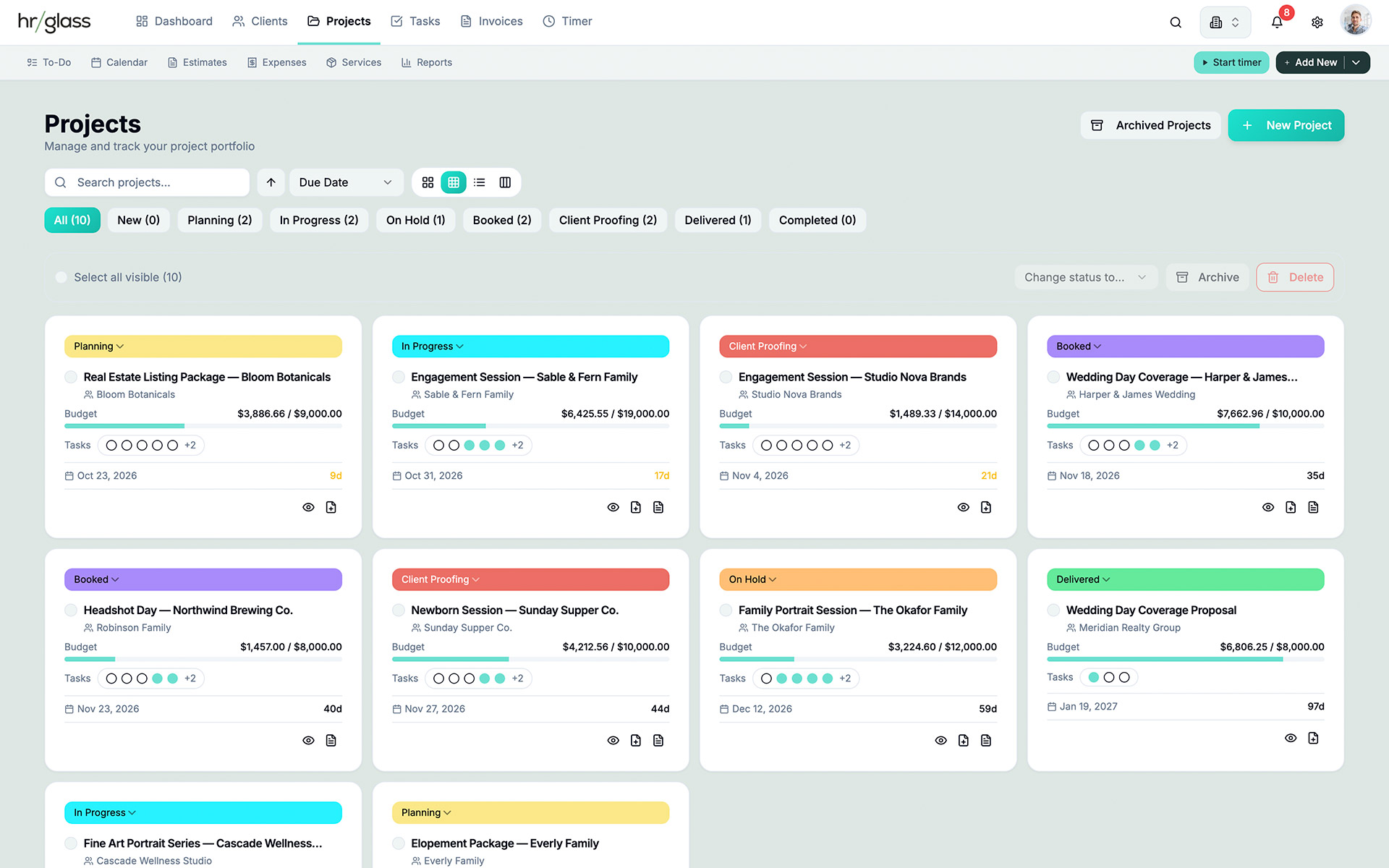This screenshot has width=1389, height=868.
Task: Select Wedding Day Coverage Proposal checkbox
Action: (x=1053, y=610)
